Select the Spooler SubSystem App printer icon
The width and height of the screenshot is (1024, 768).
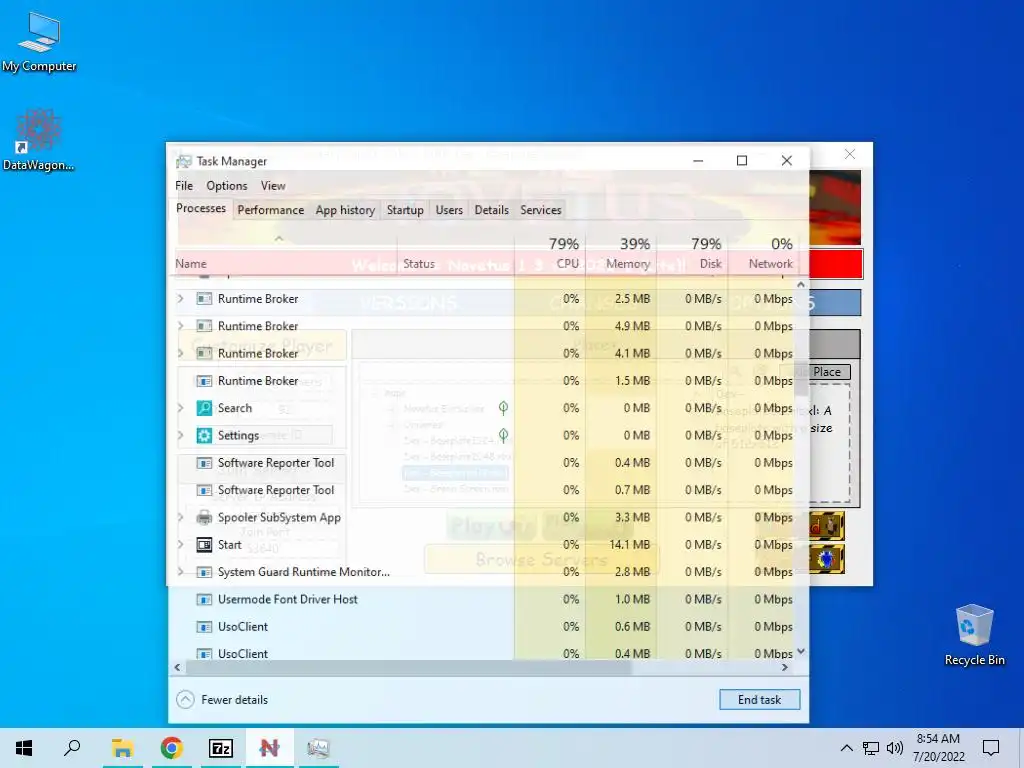click(204, 517)
